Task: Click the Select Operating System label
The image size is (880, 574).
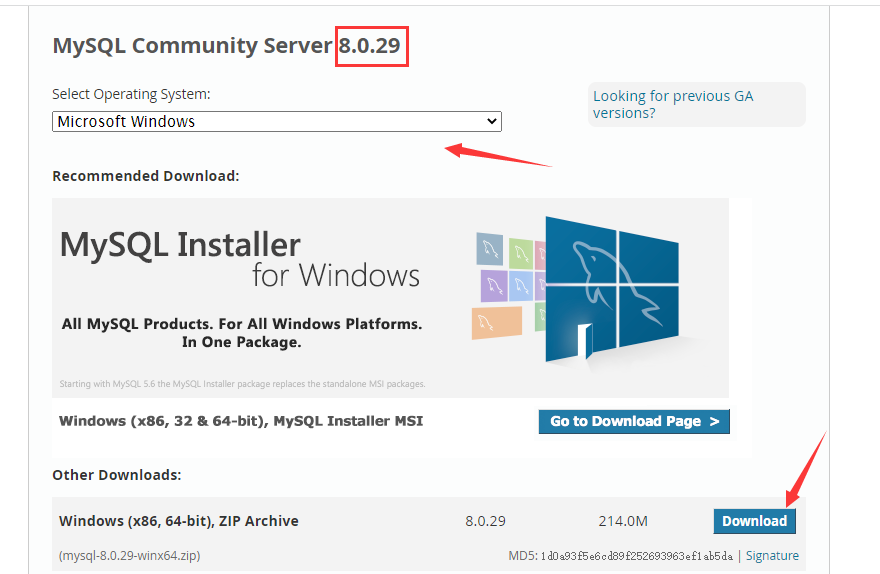Action: [131, 94]
